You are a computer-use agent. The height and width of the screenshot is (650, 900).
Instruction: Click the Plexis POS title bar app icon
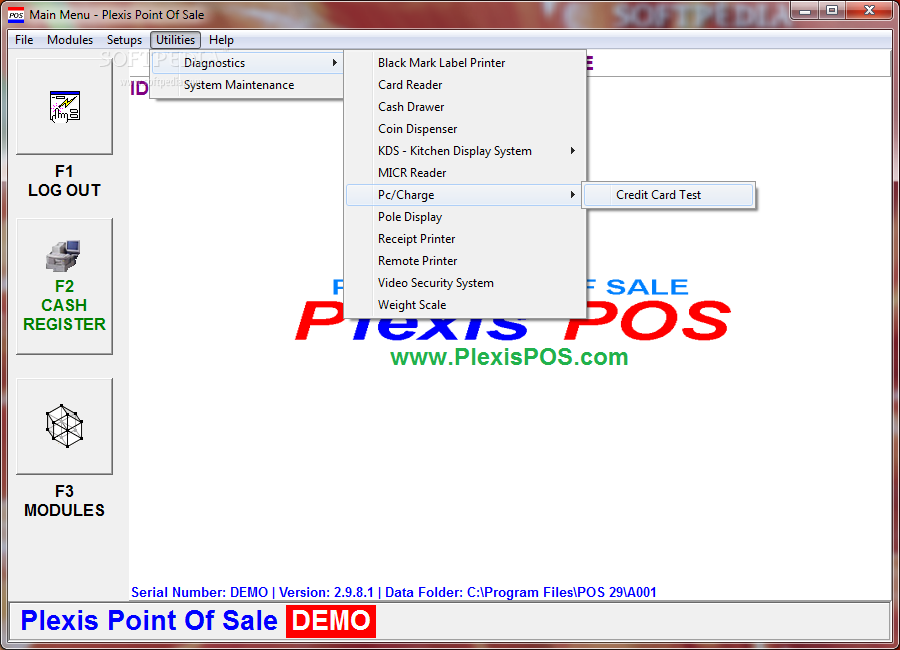coord(16,14)
